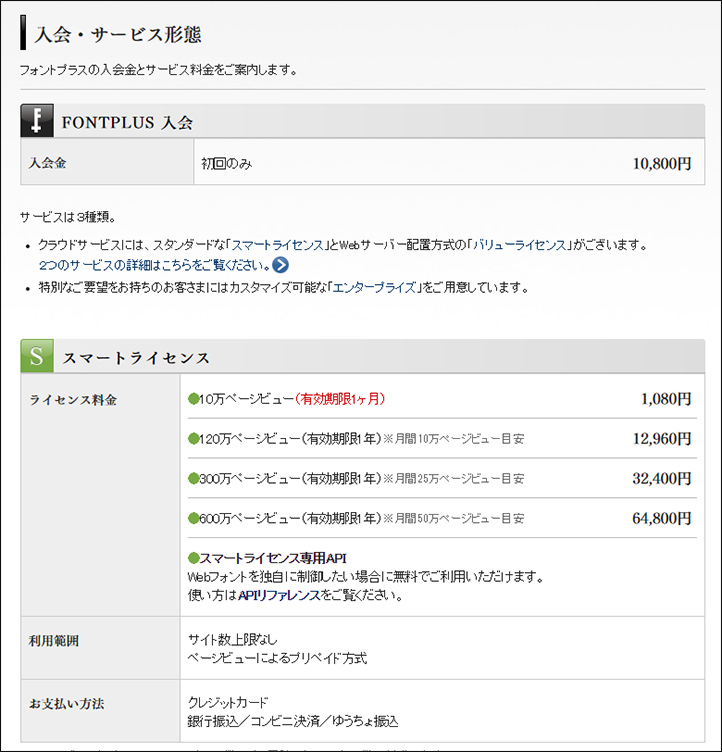Click the red (有効期限1ヶ月) text
This screenshot has height=752, width=722.
340,399
